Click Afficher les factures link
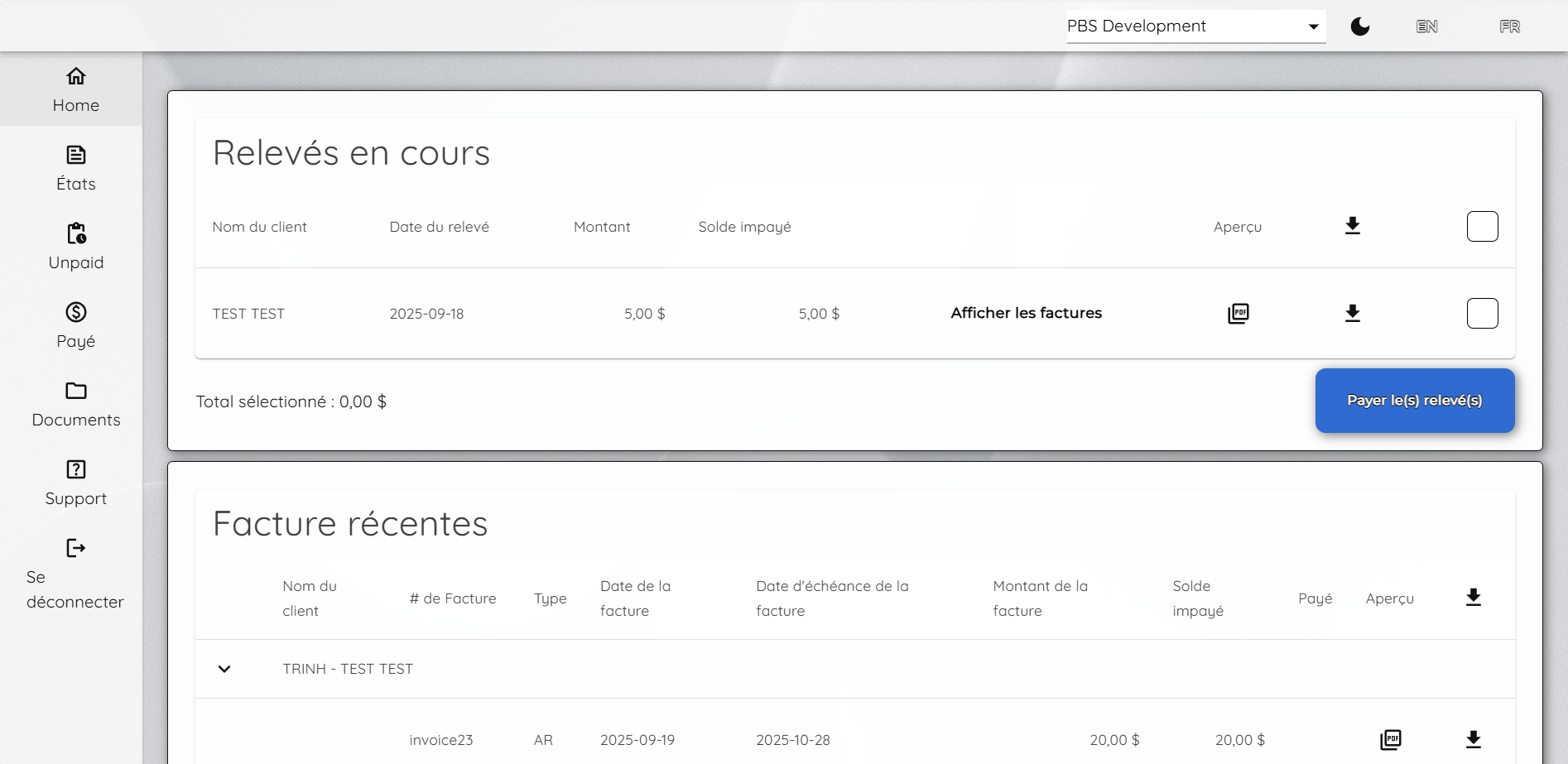This screenshot has width=1568, height=764. point(1026,314)
